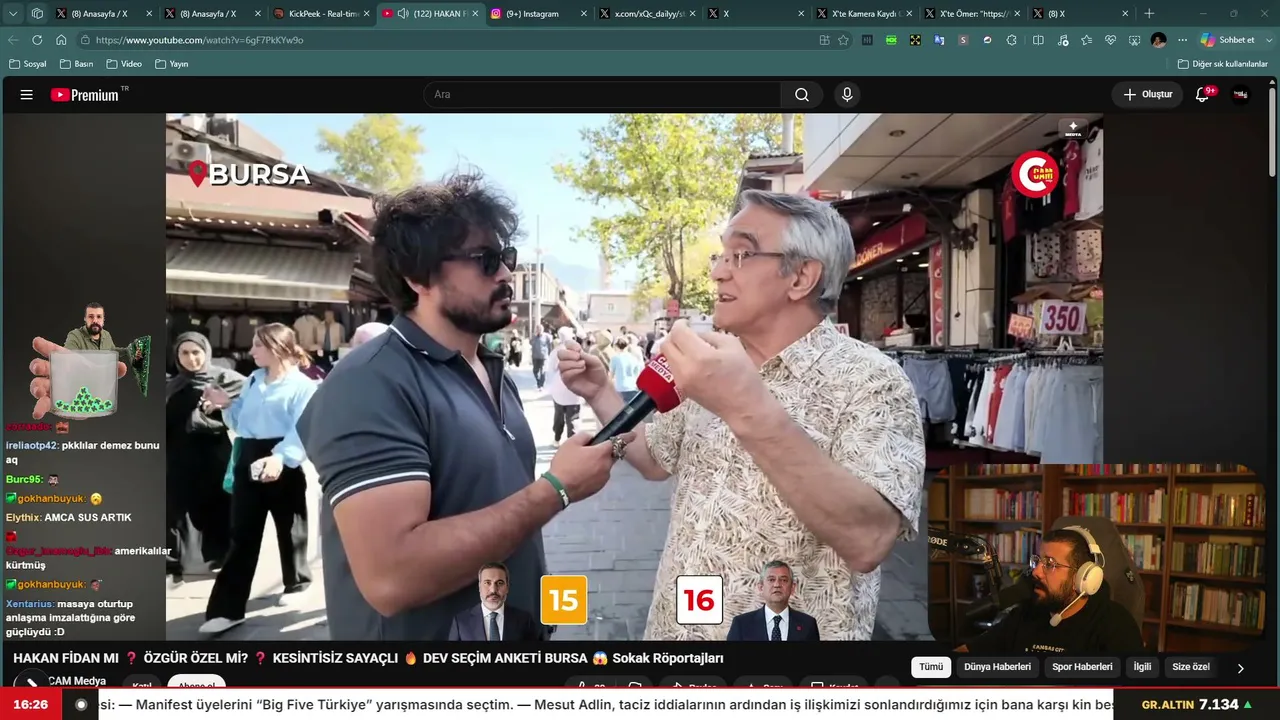The image size is (1280, 720).
Task: Click the YouTube search magnifier button
Action: point(802,95)
